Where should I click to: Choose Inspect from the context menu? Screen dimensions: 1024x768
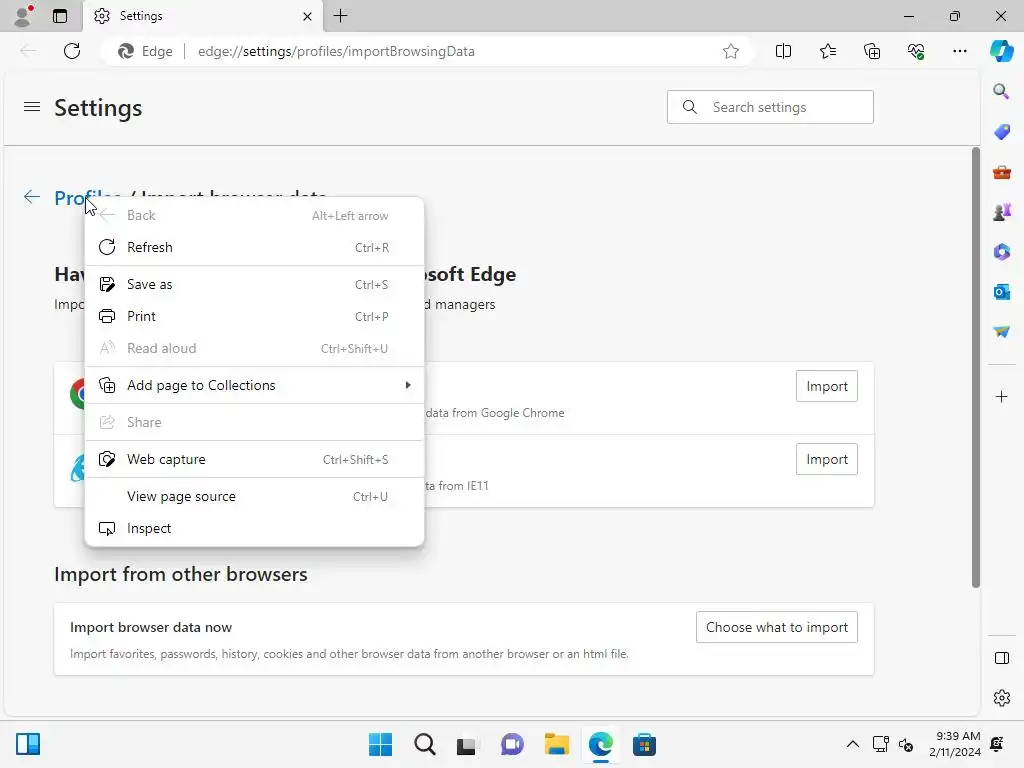click(x=255, y=529)
